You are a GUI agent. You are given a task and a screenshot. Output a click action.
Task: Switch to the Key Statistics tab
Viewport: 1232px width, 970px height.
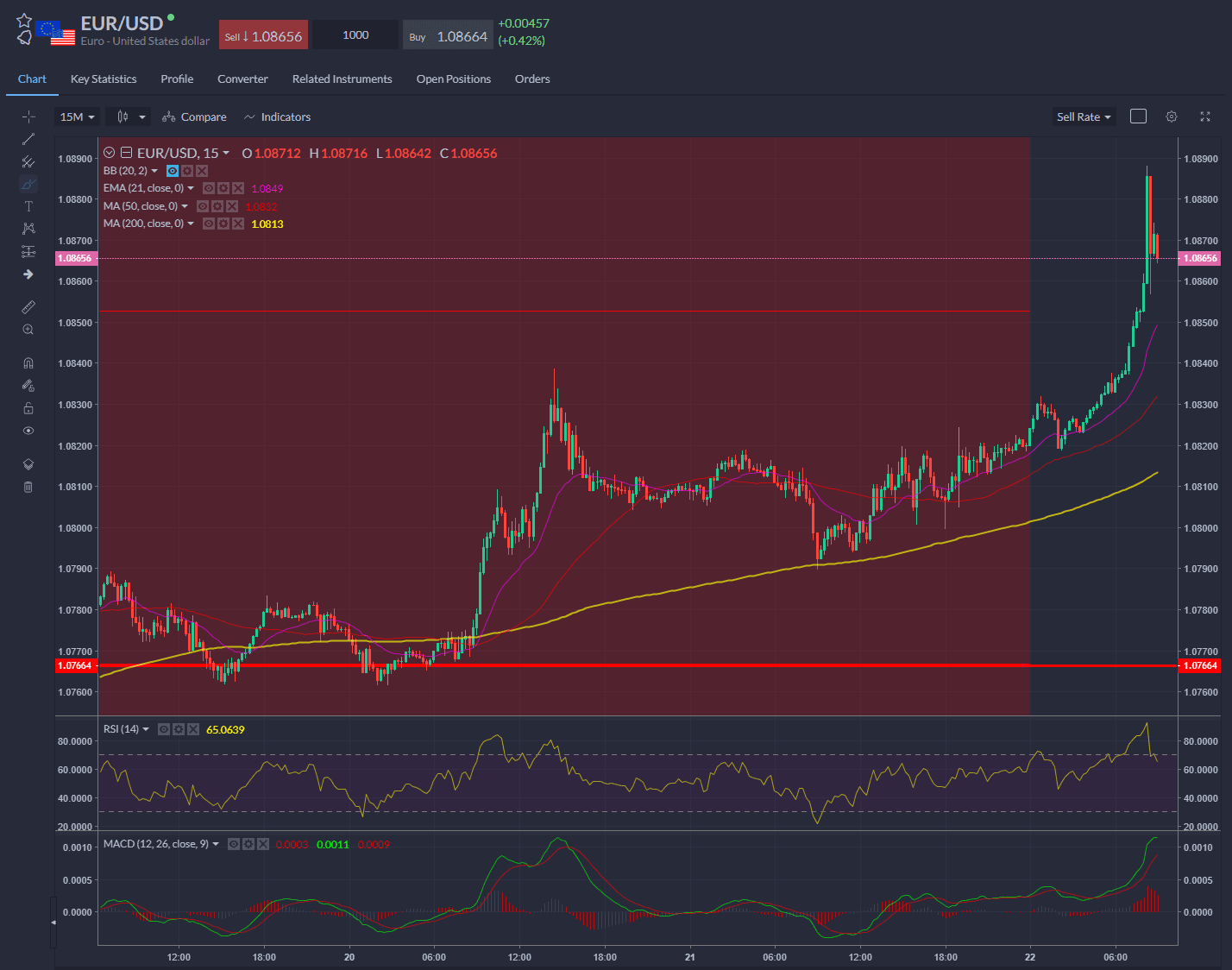pos(104,79)
